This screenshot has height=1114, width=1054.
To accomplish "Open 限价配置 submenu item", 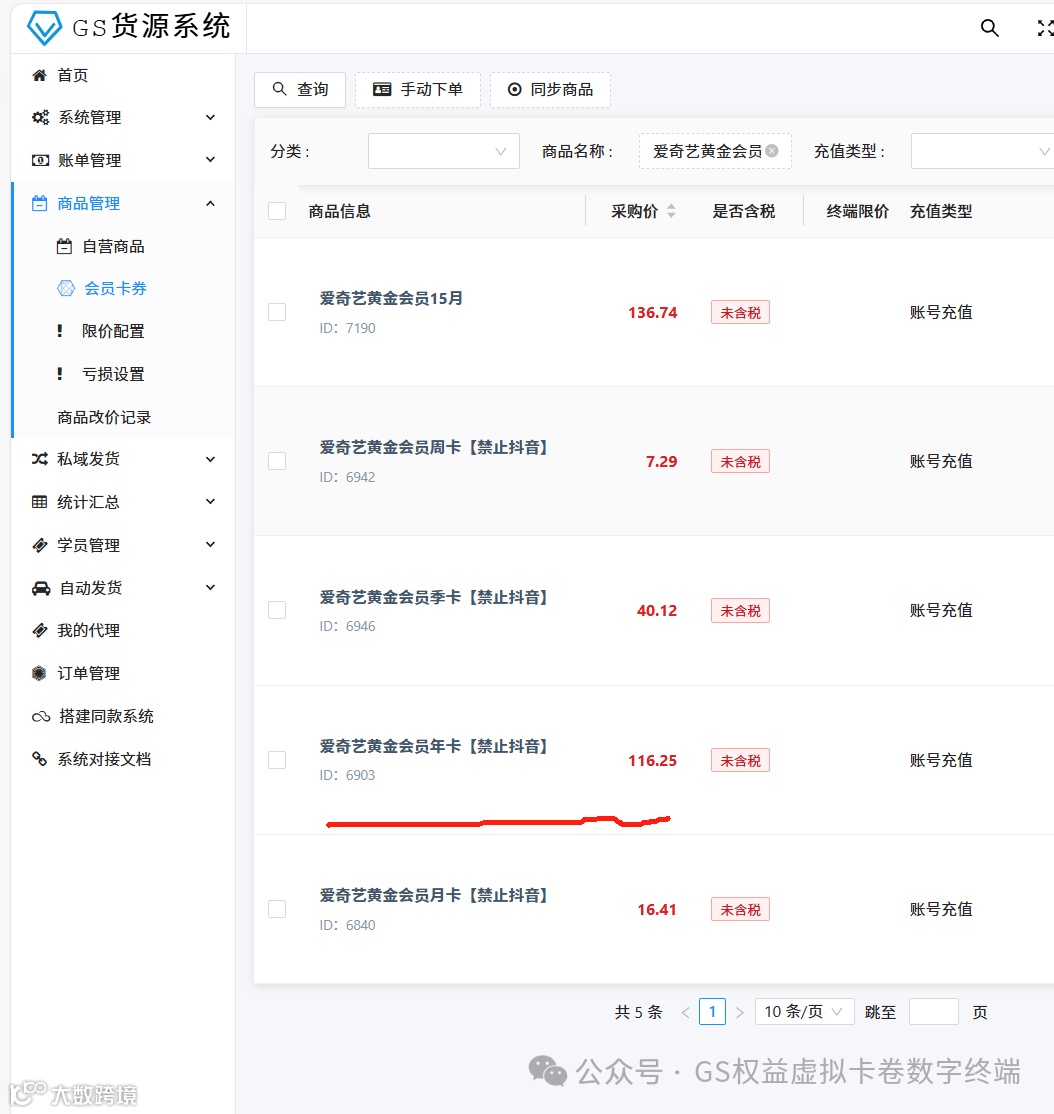I will point(114,331).
